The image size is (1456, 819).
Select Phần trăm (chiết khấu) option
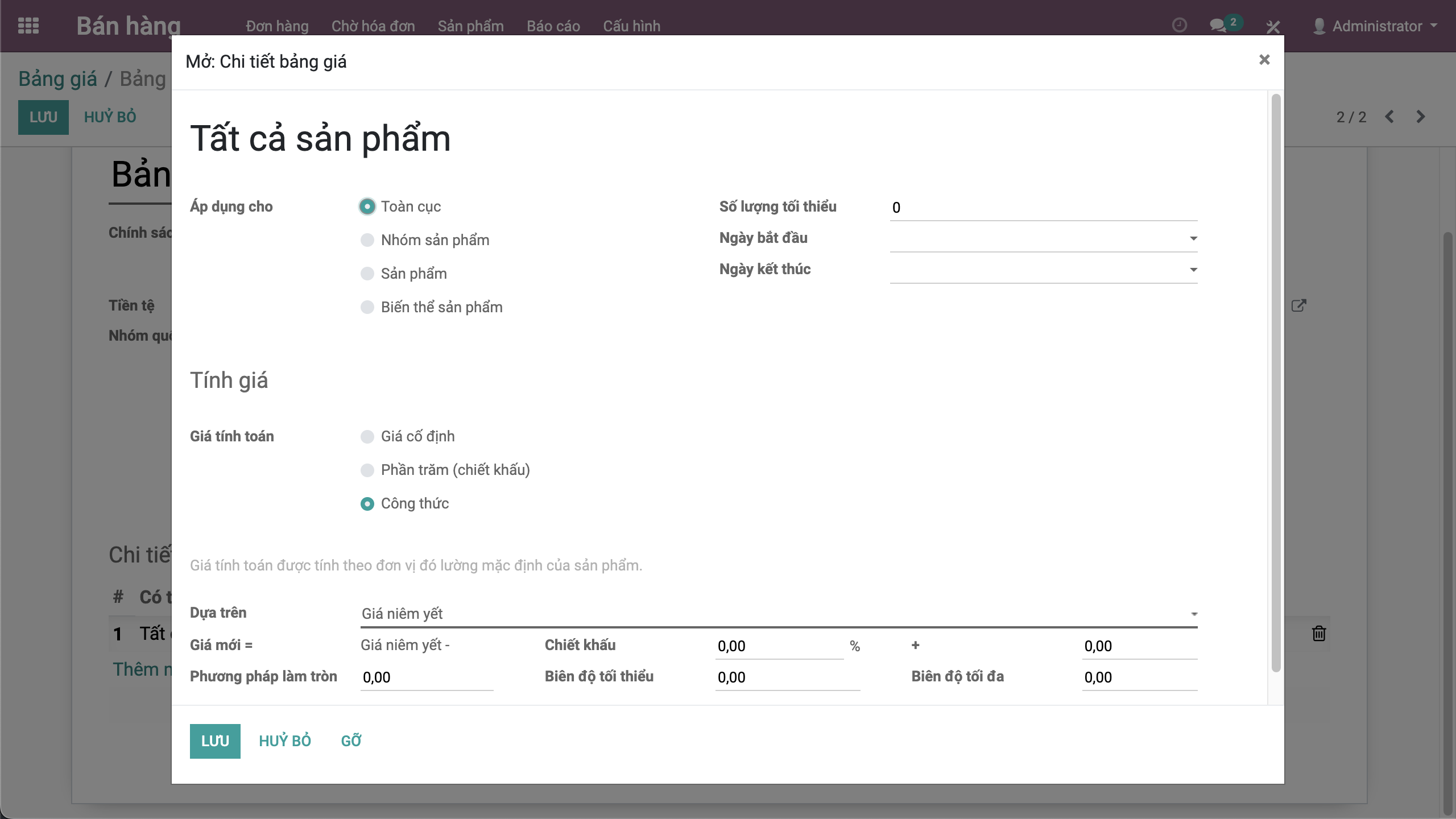[x=367, y=470]
